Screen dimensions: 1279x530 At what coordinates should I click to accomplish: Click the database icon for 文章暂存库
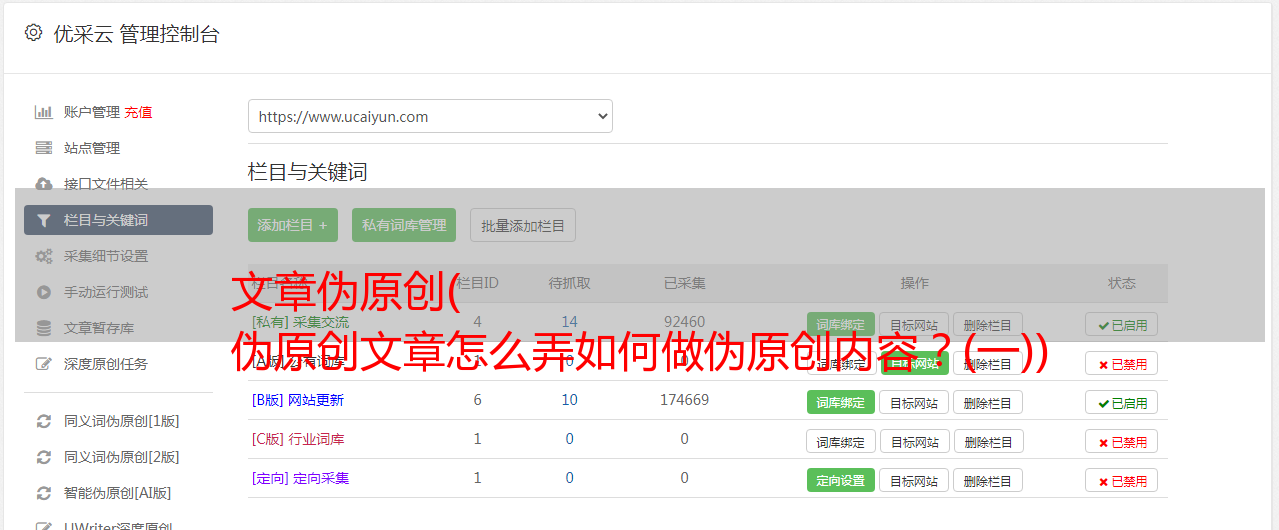pos(44,328)
